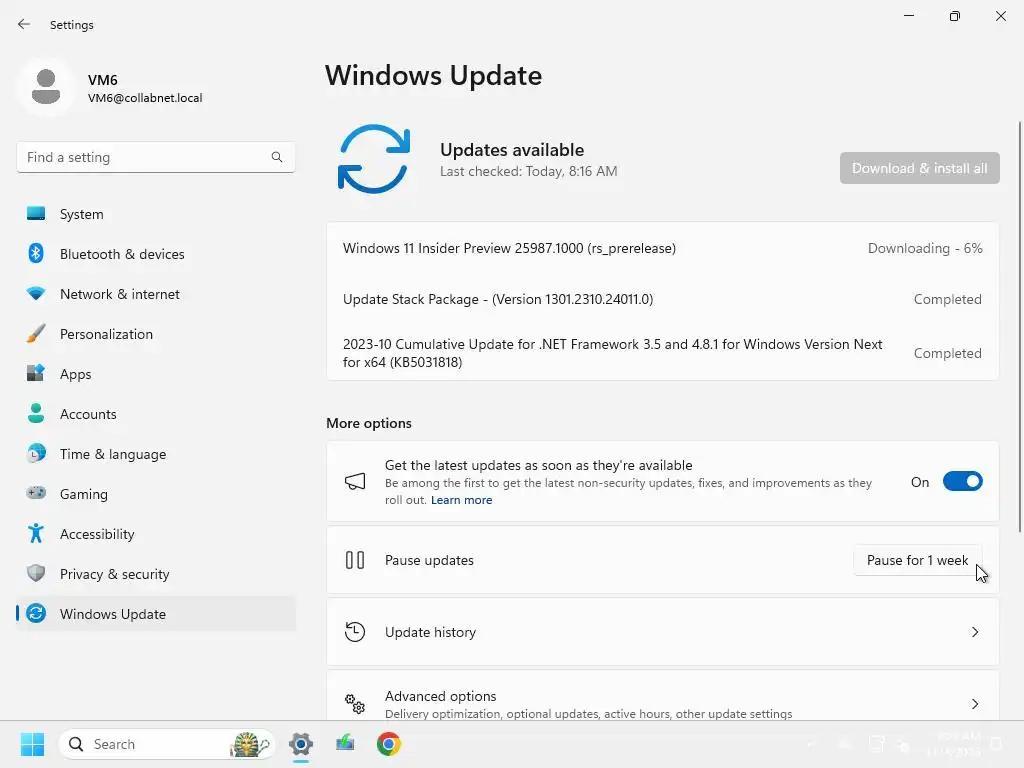Click the Gaming controller icon

tap(36, 494)
